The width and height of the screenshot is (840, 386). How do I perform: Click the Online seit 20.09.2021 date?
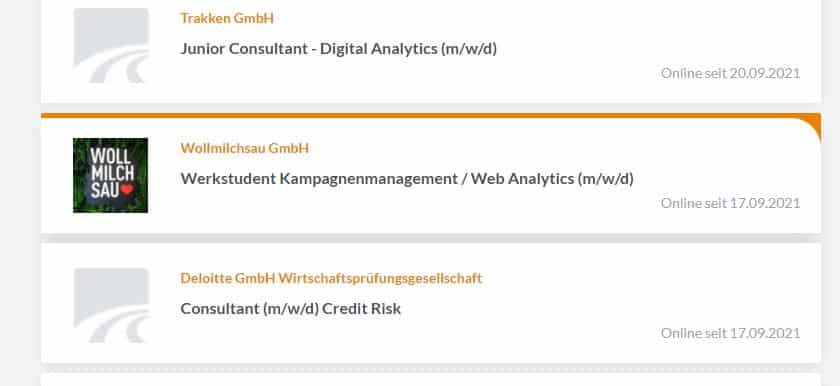coord(730,73)
